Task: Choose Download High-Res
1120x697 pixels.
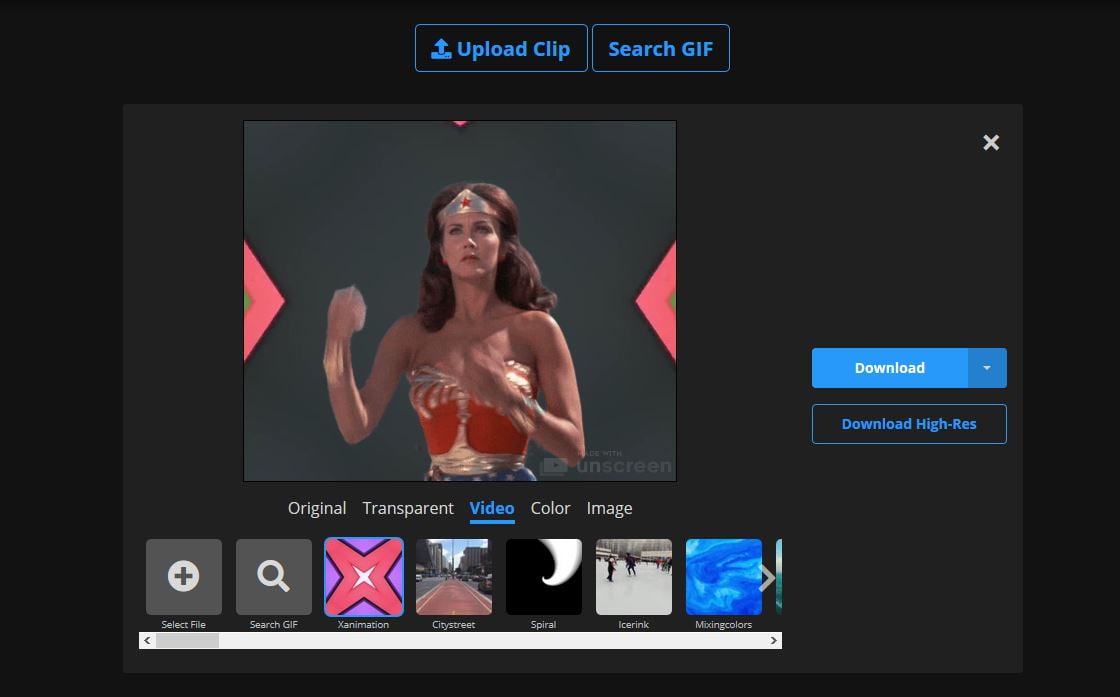Action: click(x=909, y=423)
